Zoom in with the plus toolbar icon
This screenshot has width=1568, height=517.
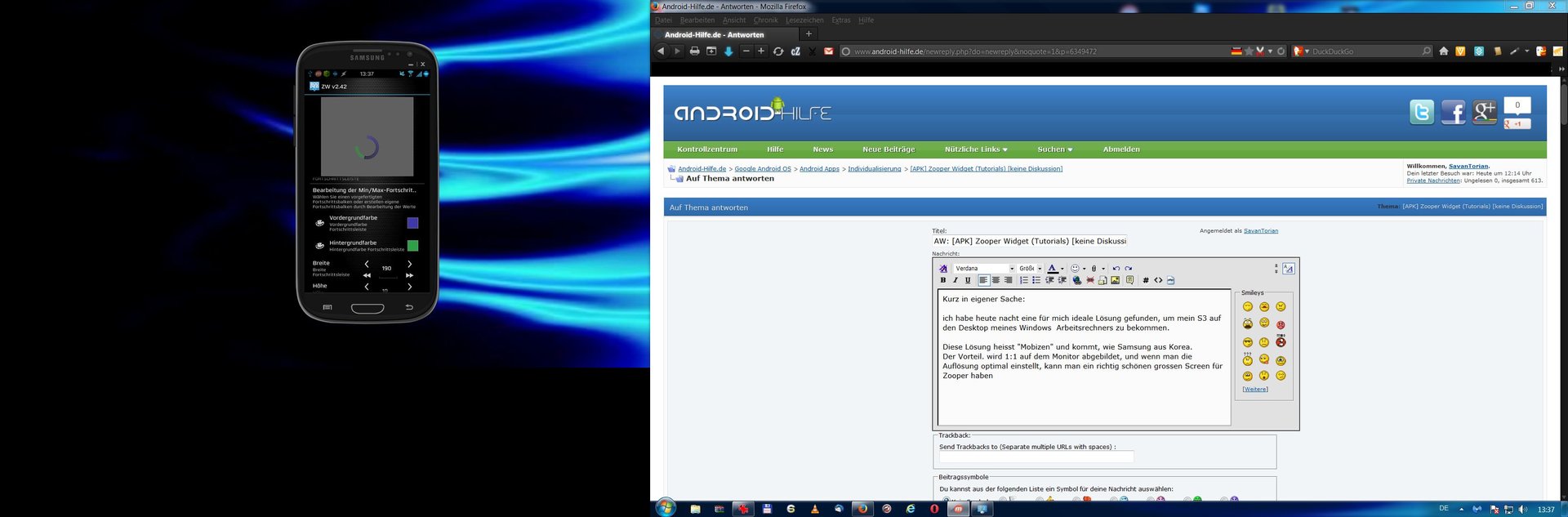[x=761, y=51]
